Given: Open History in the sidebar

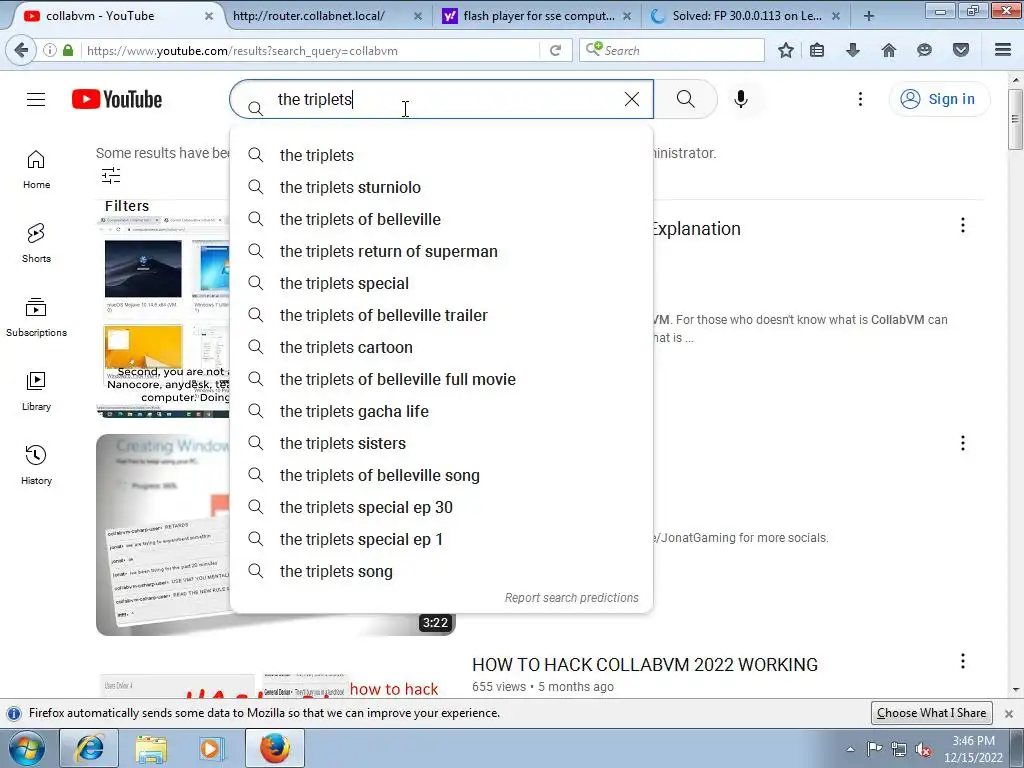Looking at the screenshot, I should [36, 466].
